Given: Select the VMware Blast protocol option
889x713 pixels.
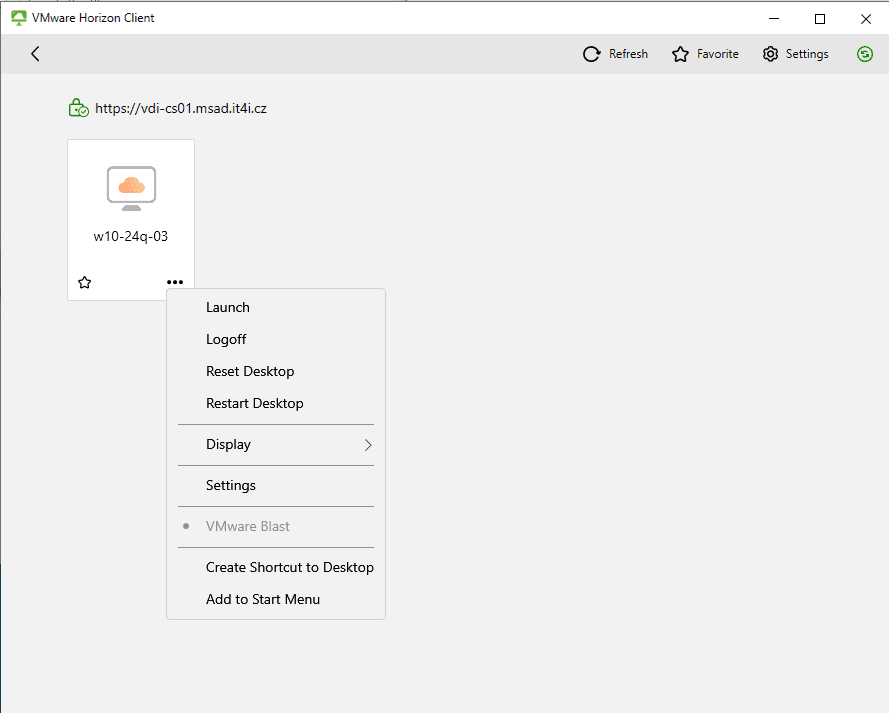Looking at the screenshot, I should (248, 527).
